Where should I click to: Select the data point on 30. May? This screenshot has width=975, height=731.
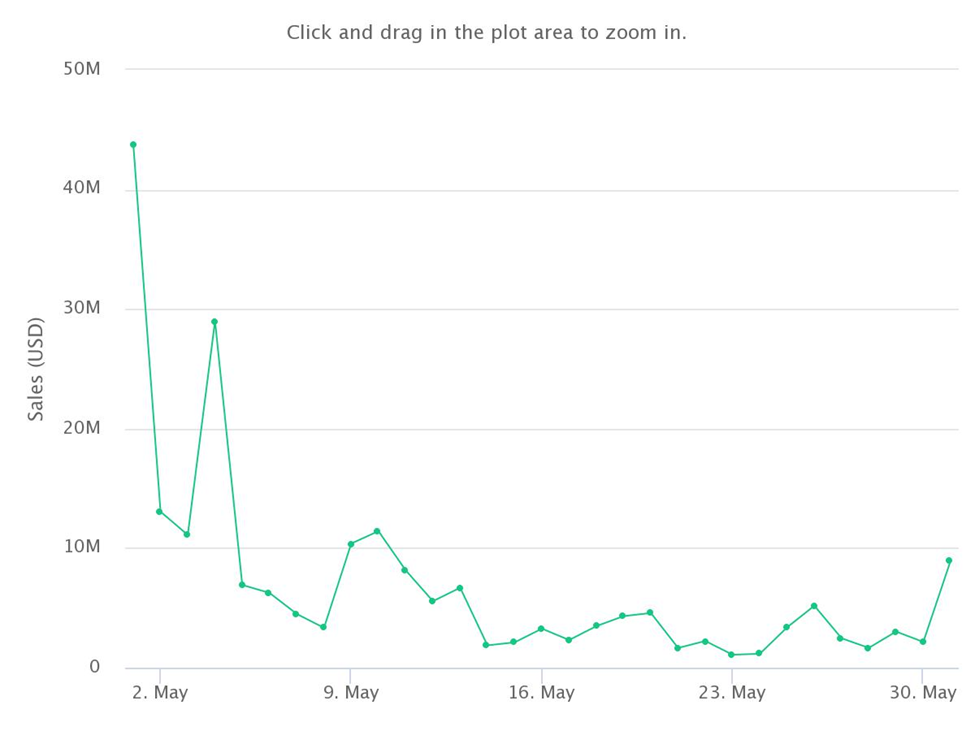coord(923,641)
